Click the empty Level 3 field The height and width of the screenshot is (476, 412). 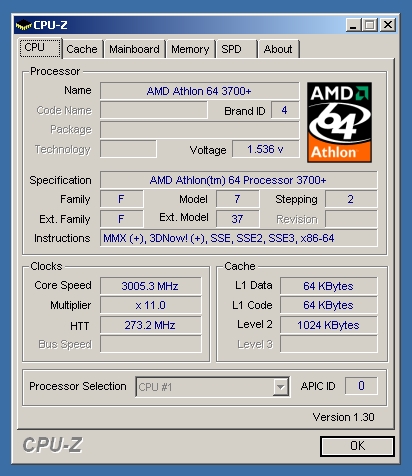tap(329, 344)
